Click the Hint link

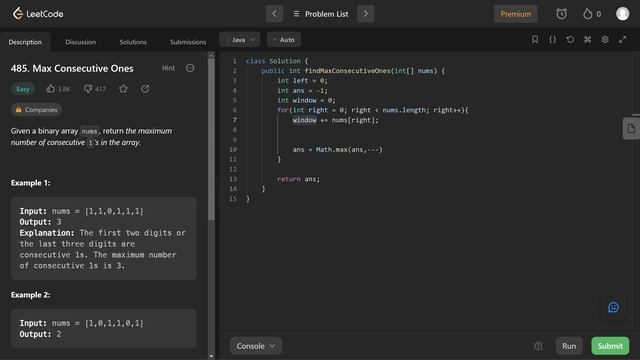[x=168, y=68]
